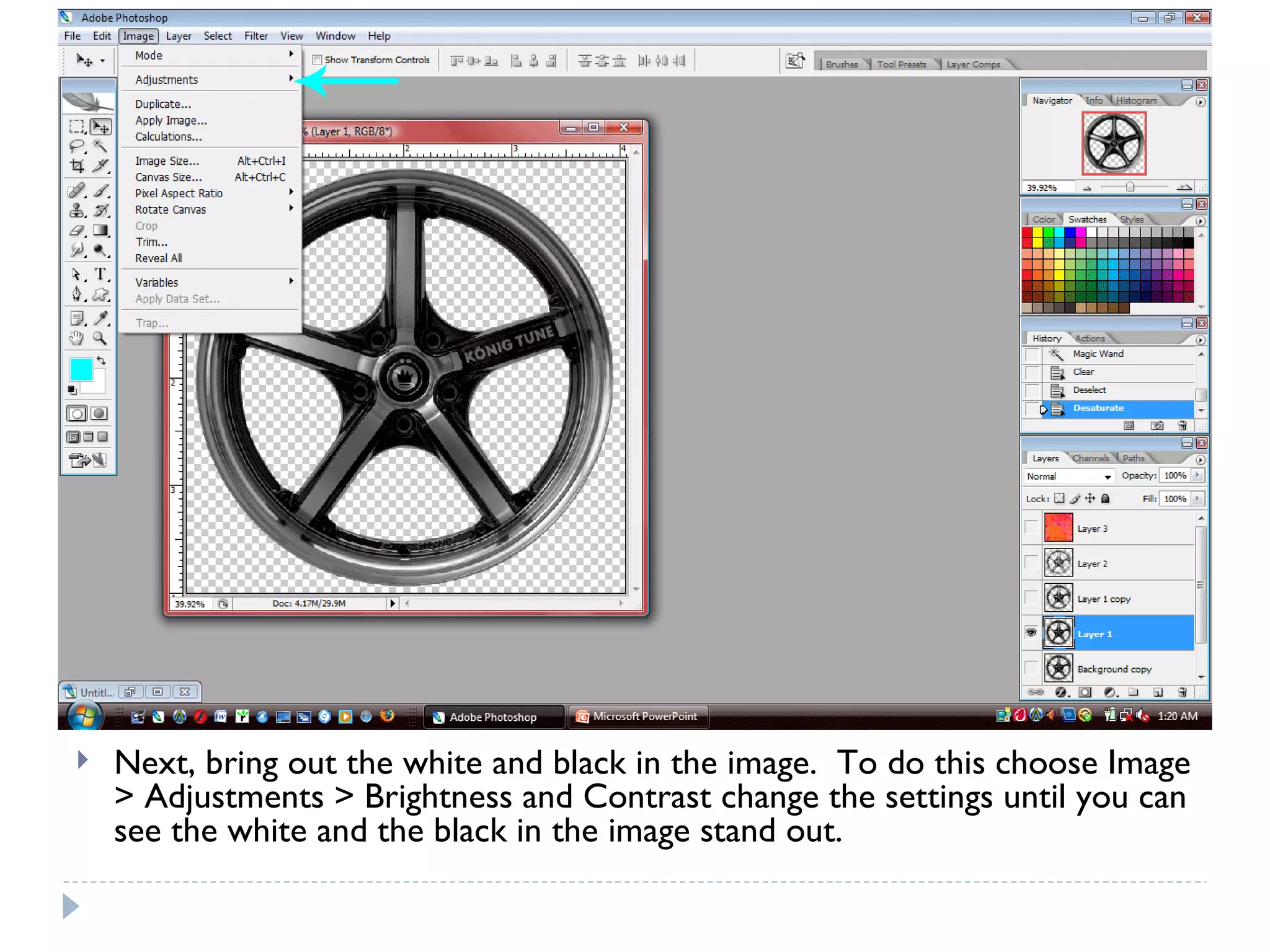Enable Quick Mask mode
The image size is (1270, 952).
pyautogui.click(x=99, y=413)
